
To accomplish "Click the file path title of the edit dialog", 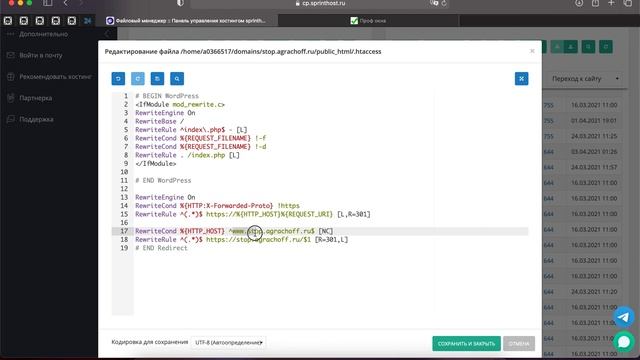I will pos(243,51).
